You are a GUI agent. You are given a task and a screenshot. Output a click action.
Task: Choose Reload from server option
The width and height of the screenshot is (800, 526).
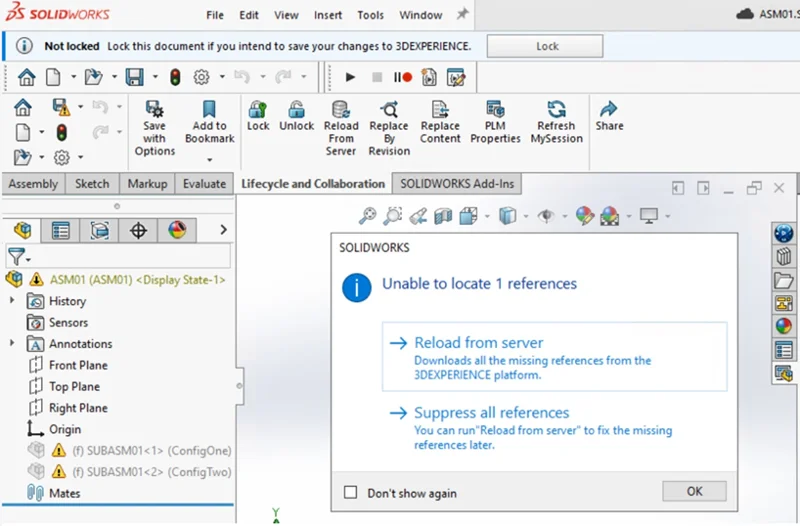[479, 343]
